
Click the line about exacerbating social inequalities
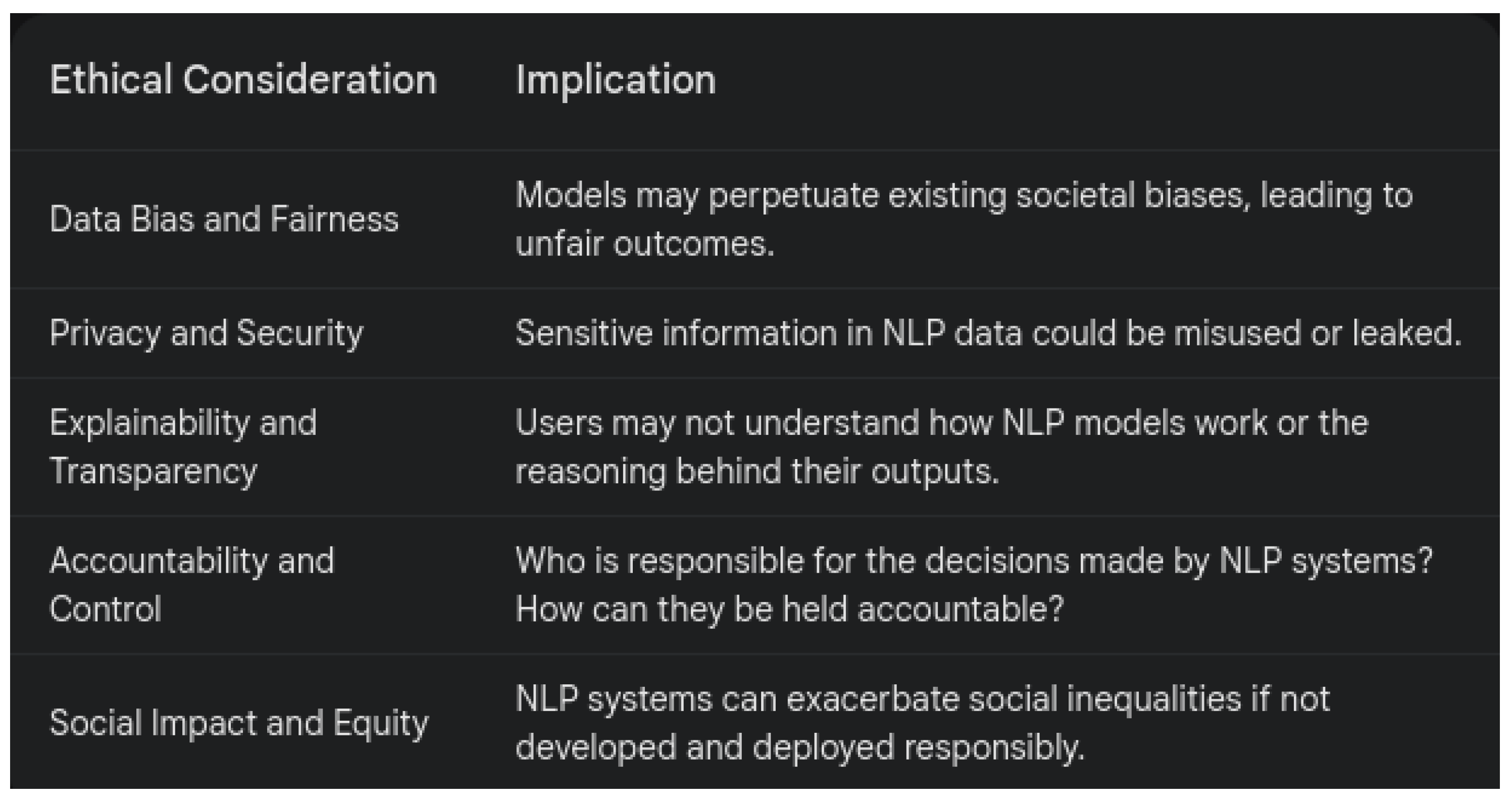[x=922, y=699]
